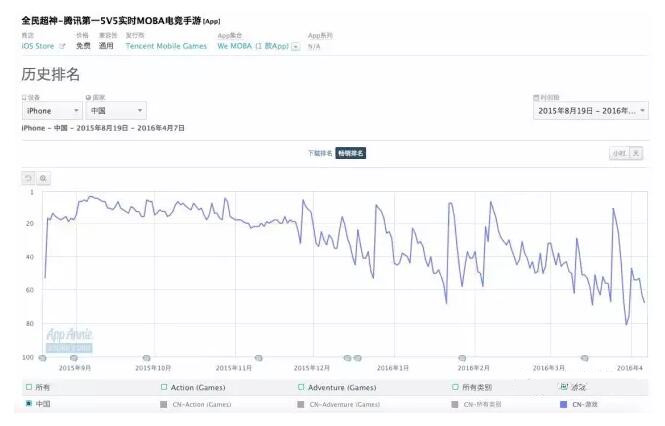Click the CN-游戏 legend label
Image resolution: width=665 pixels, height=426 pixels.
tap(585, 404)
